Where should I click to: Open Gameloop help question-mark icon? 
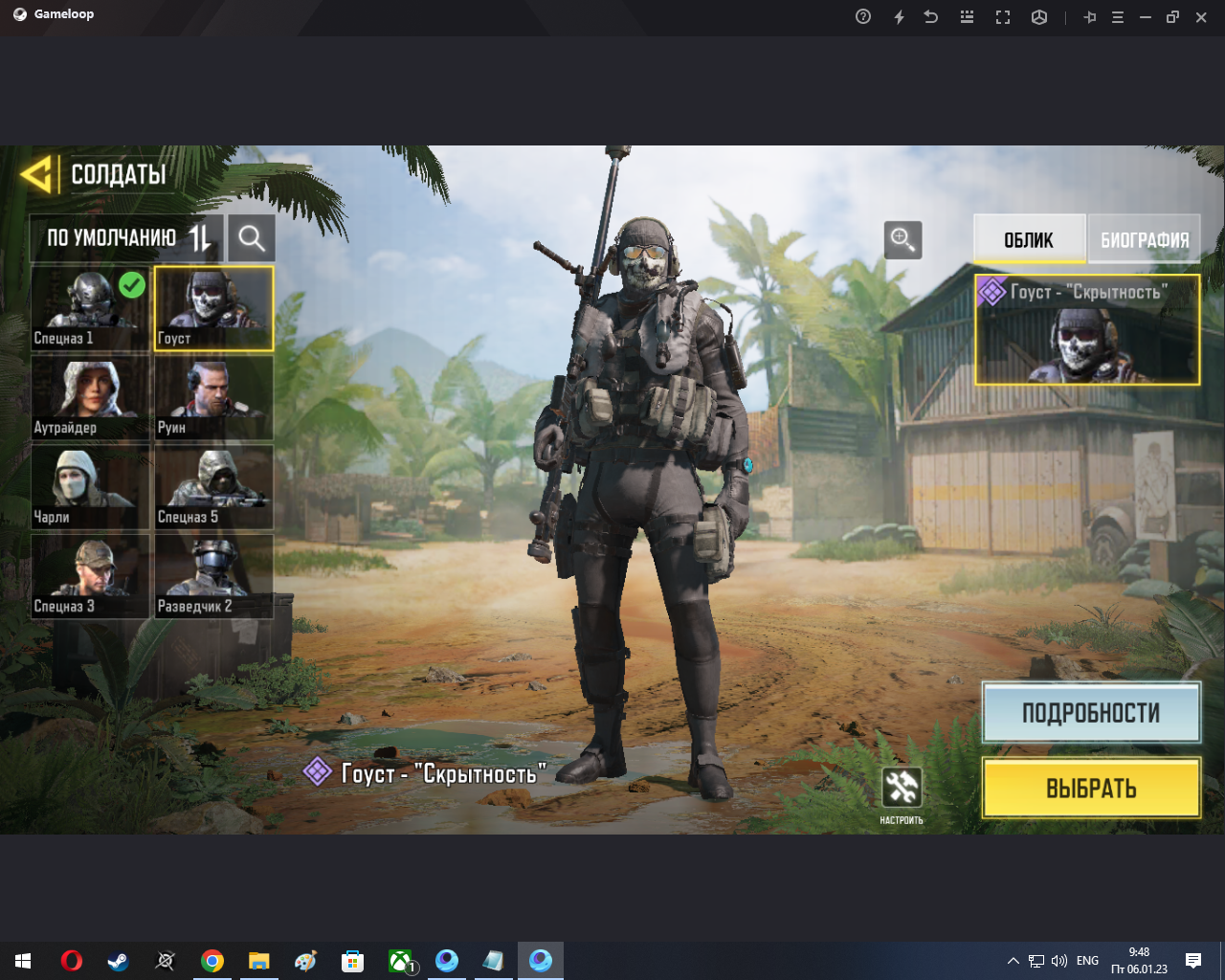click(863, 16)
